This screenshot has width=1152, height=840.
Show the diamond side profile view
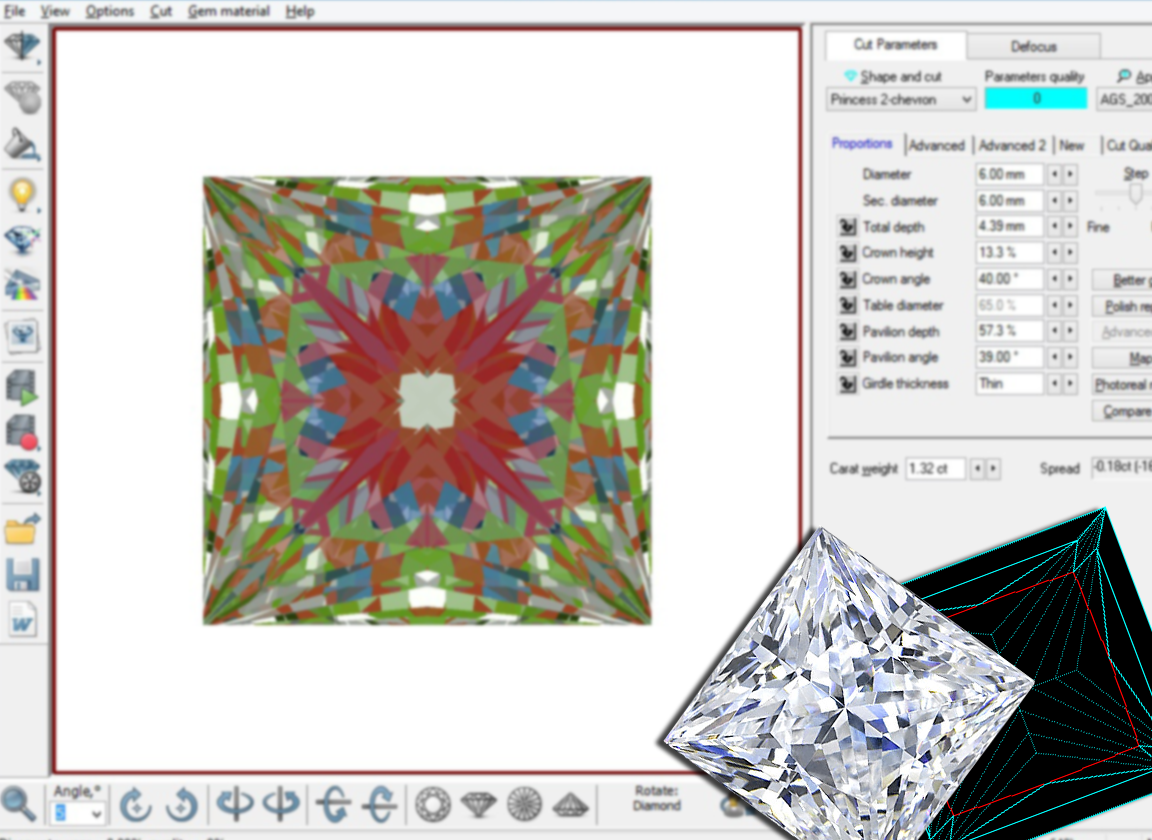[479, 803]
